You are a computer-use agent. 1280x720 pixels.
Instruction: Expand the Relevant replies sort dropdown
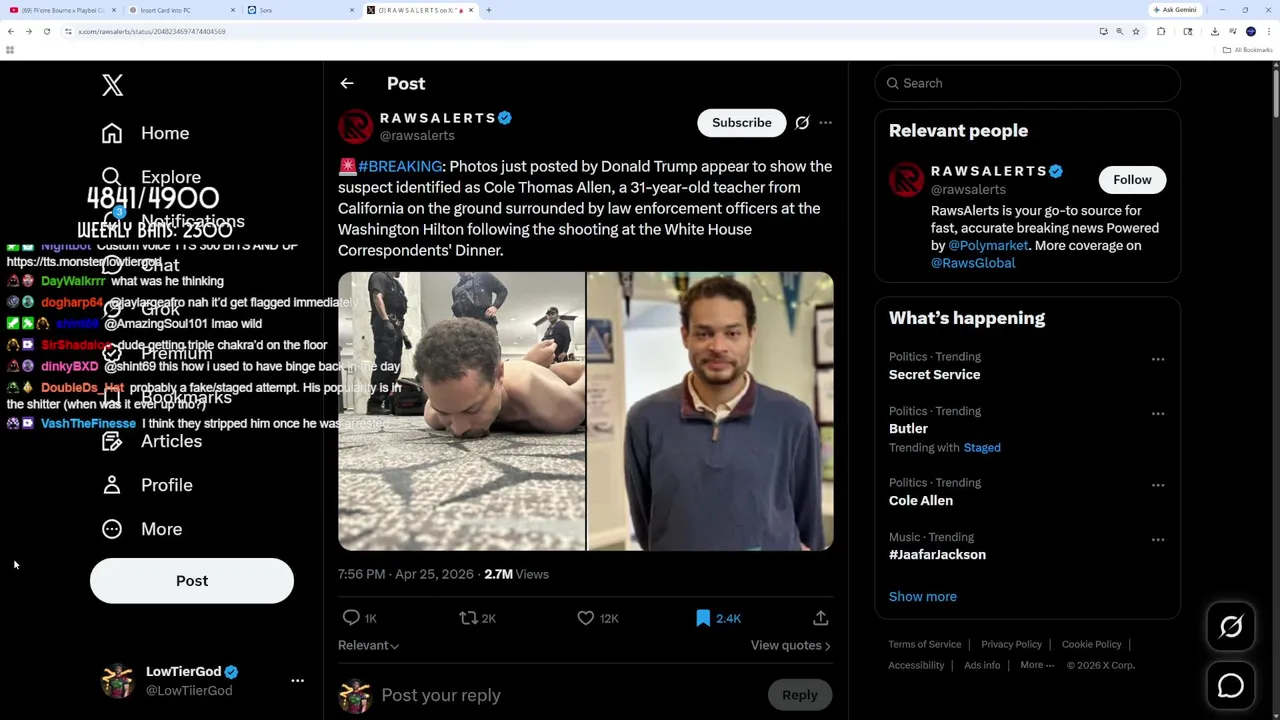pos(368,645)
